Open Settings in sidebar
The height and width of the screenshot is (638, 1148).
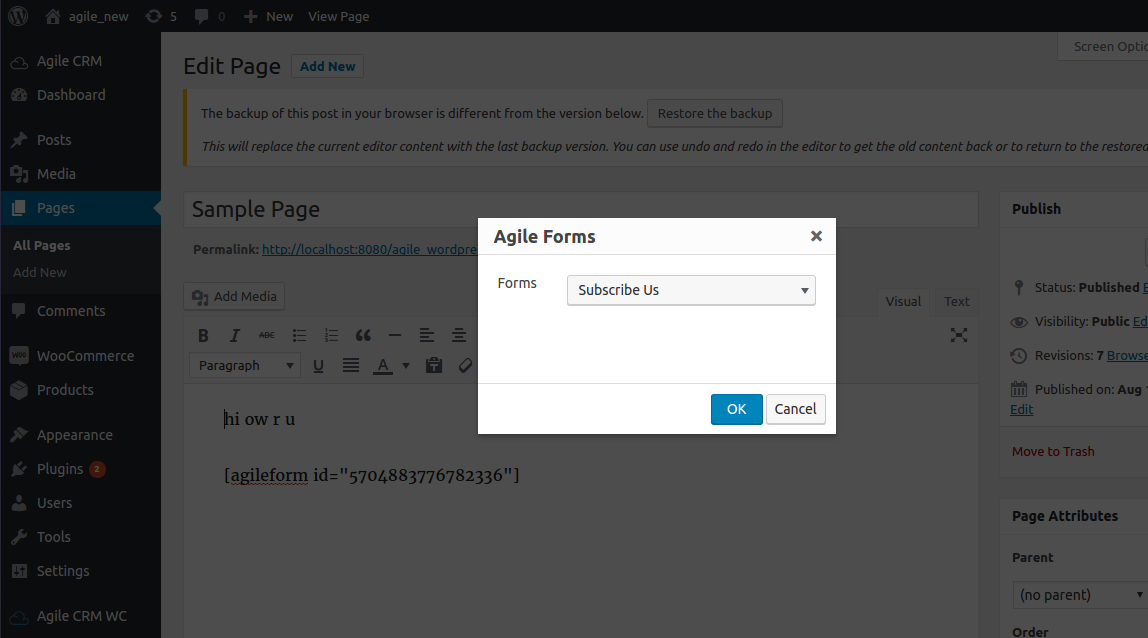[81, 571]
